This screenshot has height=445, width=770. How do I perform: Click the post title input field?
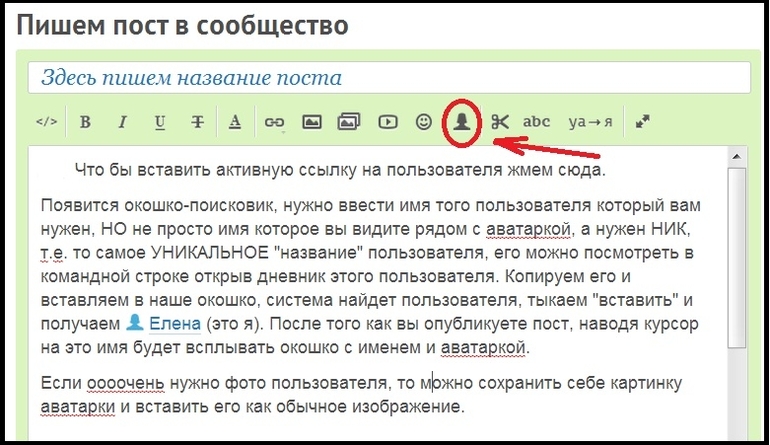(389, 78)
